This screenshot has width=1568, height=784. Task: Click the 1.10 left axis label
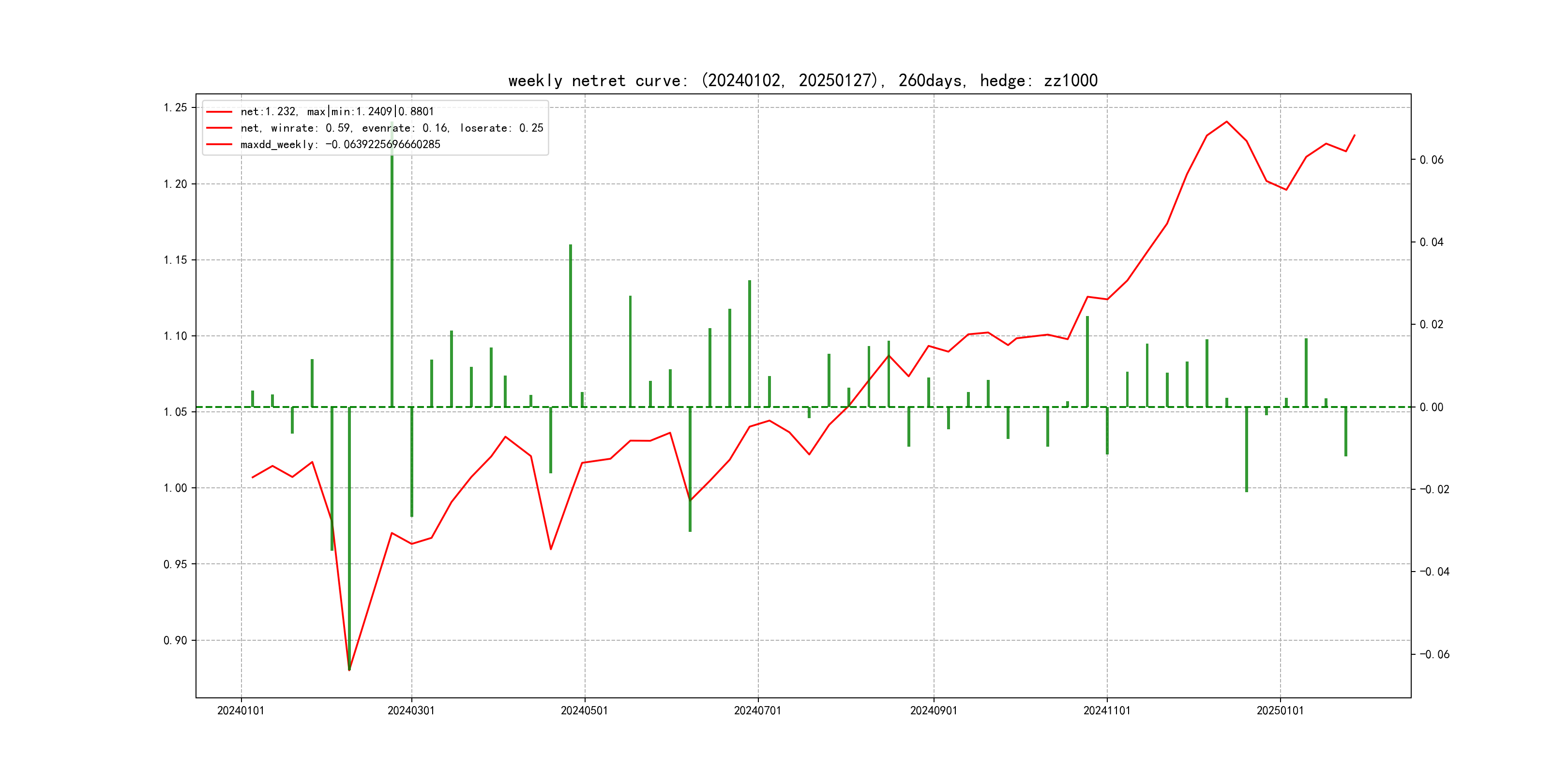pos(175,336)
